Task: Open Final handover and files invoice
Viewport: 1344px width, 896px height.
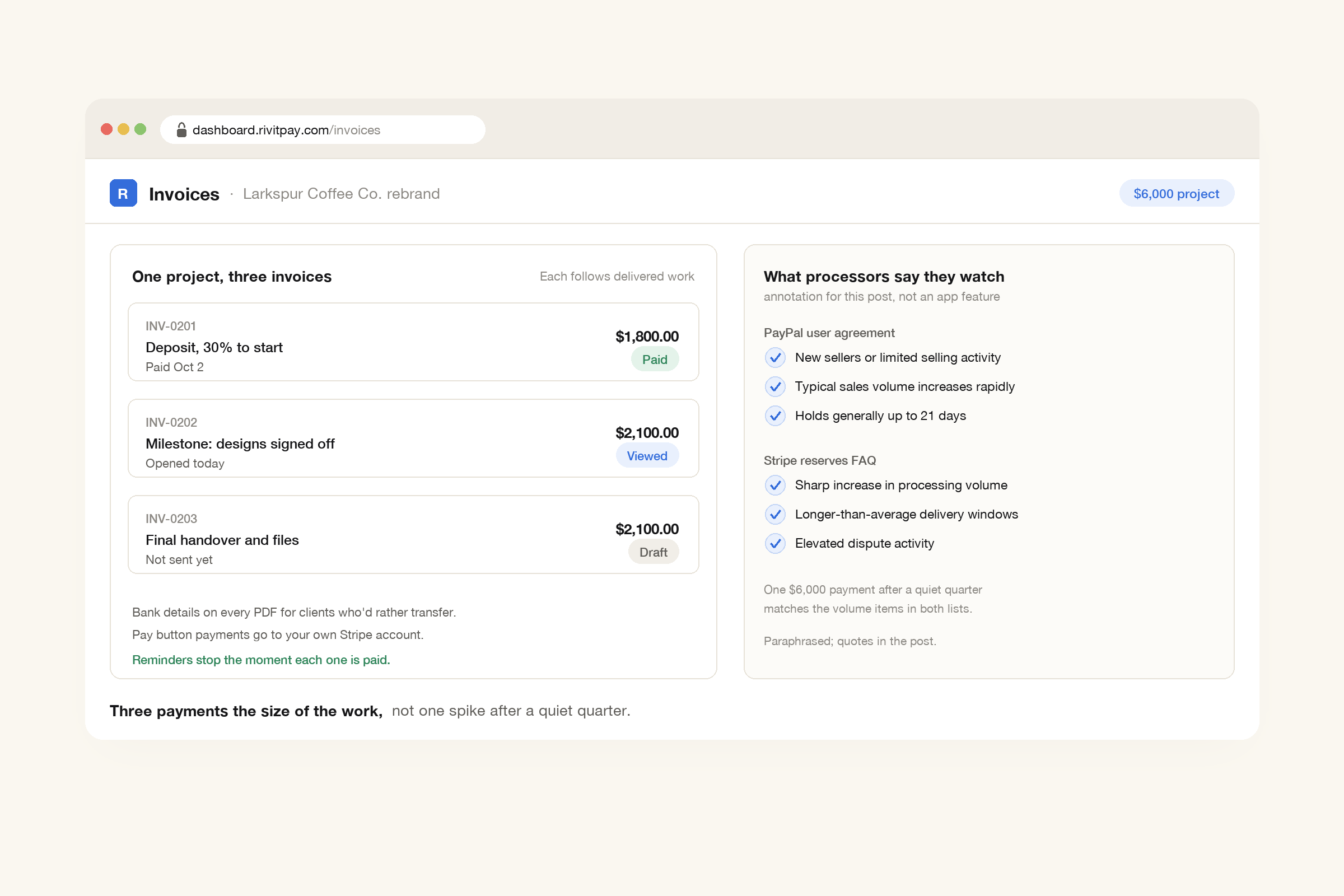Action: click(413, 534)
